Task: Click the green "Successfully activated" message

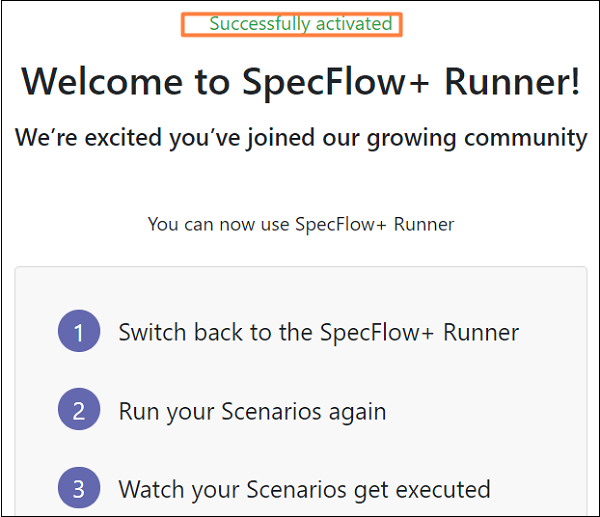Action: (x=300, y=24)
